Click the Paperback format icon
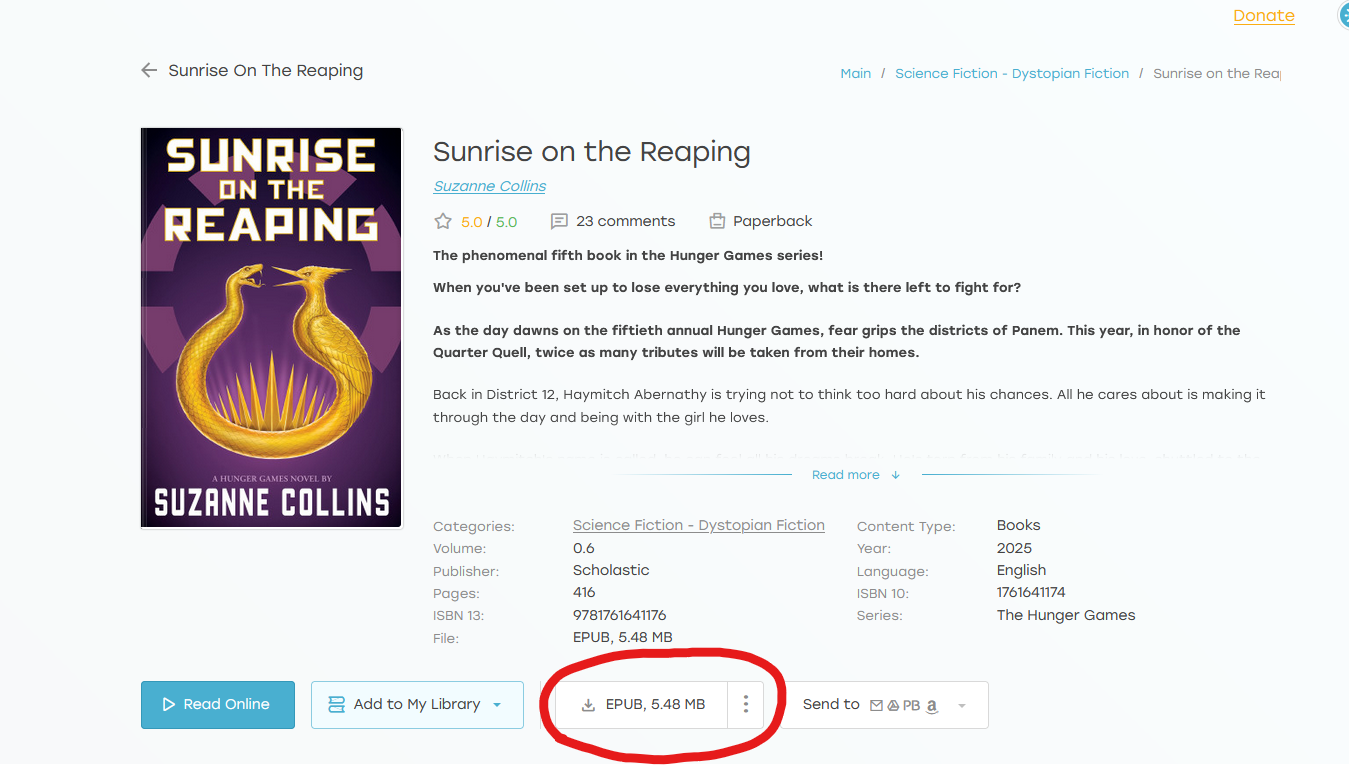Screen dimensions: 1349x765 (x=717, y=221)
